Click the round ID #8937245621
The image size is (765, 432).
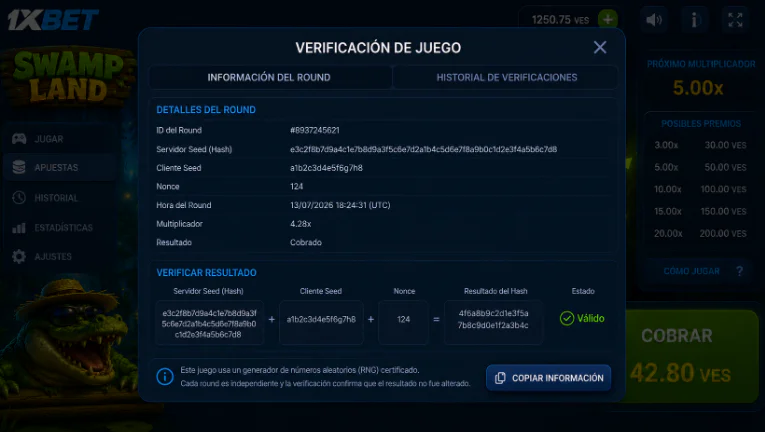pos(315,130)
